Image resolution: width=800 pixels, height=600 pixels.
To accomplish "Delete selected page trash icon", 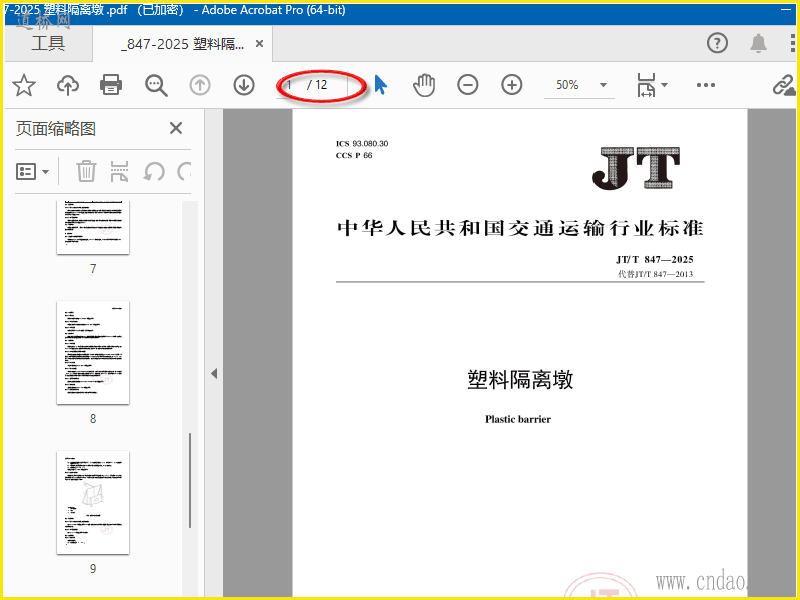I will [86, 171].
